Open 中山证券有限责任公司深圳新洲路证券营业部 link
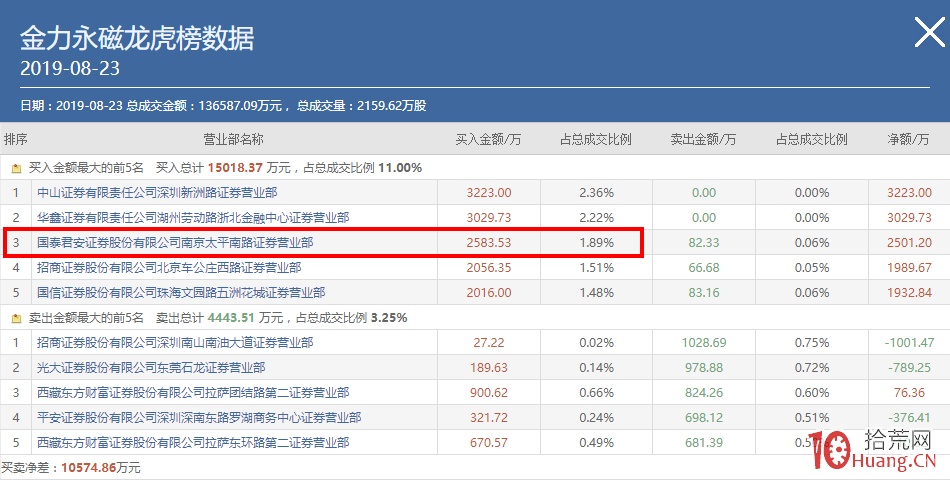This screenshot has width=950, height=480. point(157,193)
